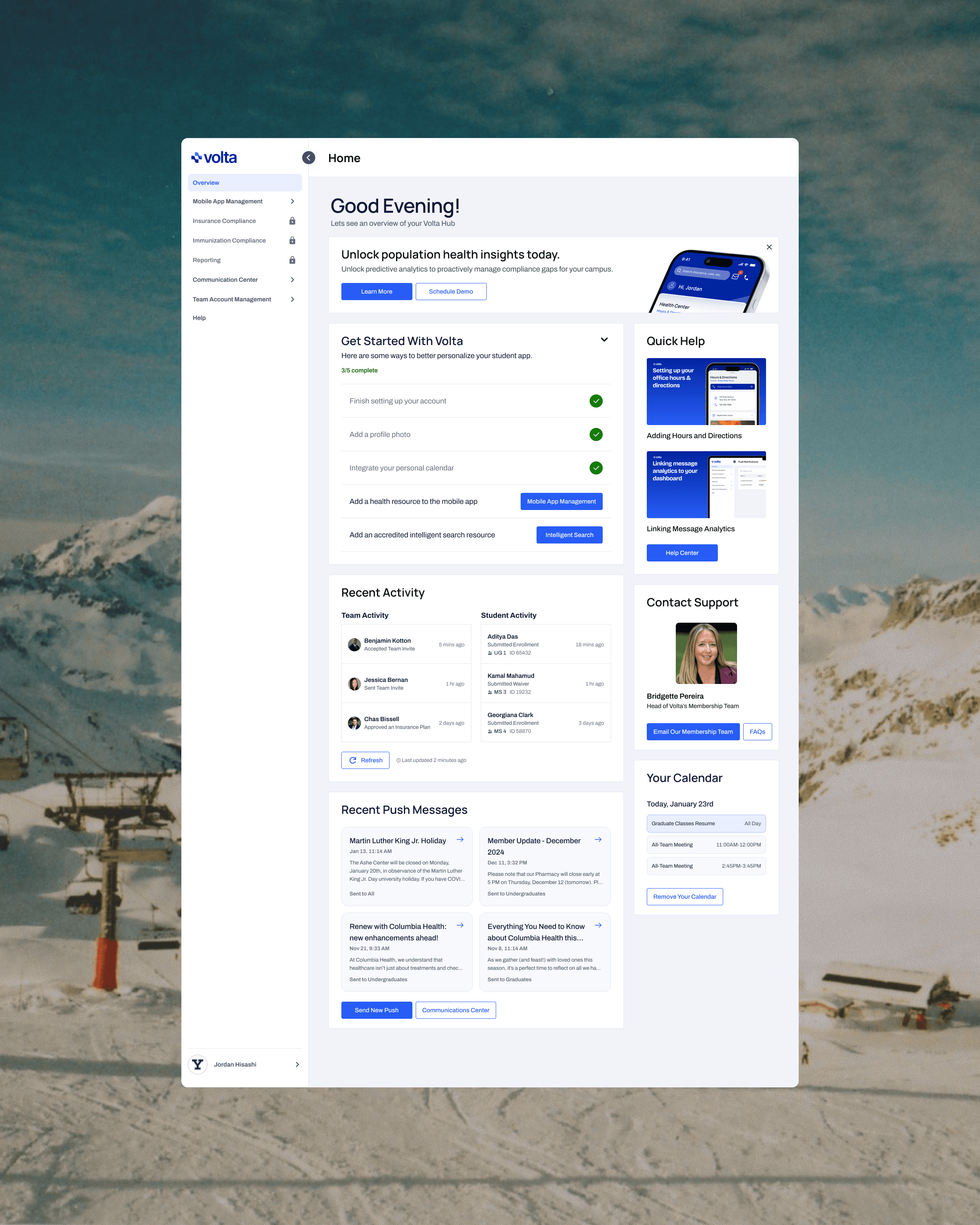Collapse sidebar with the back arrow button

308,158
